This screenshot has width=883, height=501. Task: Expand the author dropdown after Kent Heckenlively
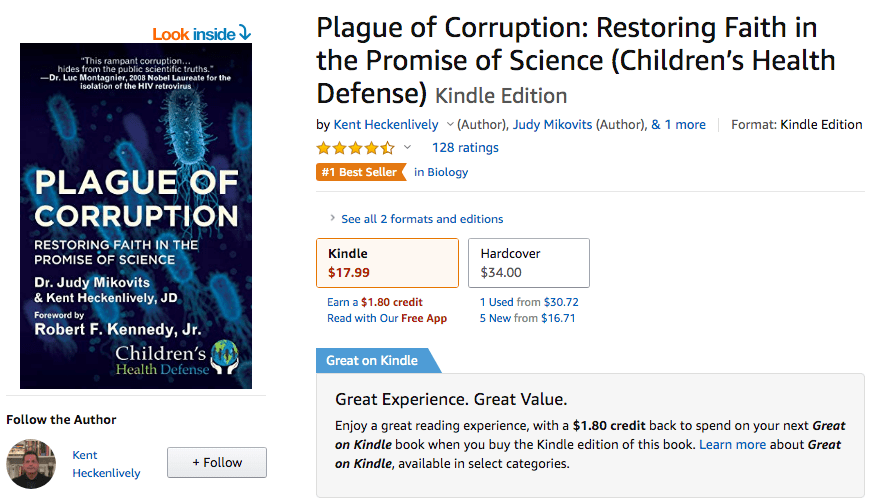coord(450,125)
